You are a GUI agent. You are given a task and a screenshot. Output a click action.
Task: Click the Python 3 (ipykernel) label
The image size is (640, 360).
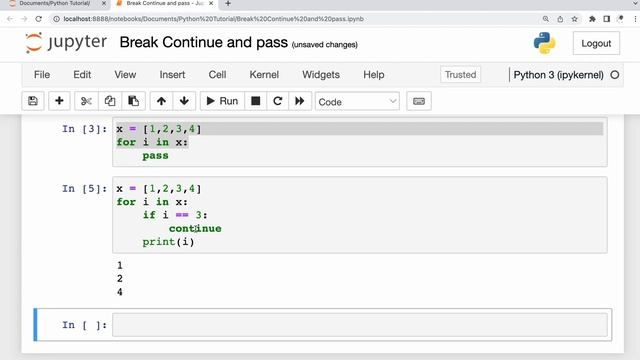click(558, 75)
